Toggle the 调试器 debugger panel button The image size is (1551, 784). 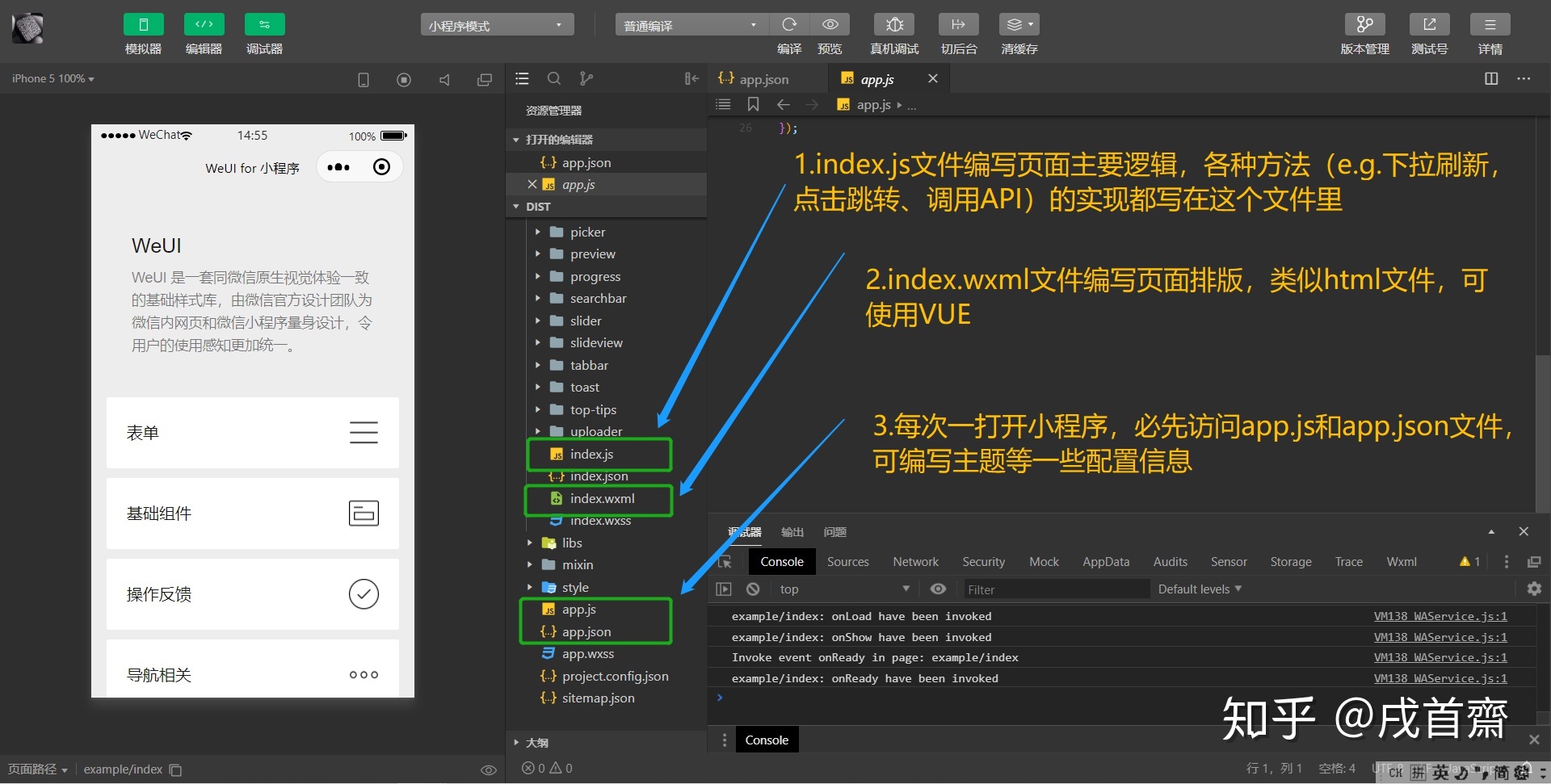264,25
